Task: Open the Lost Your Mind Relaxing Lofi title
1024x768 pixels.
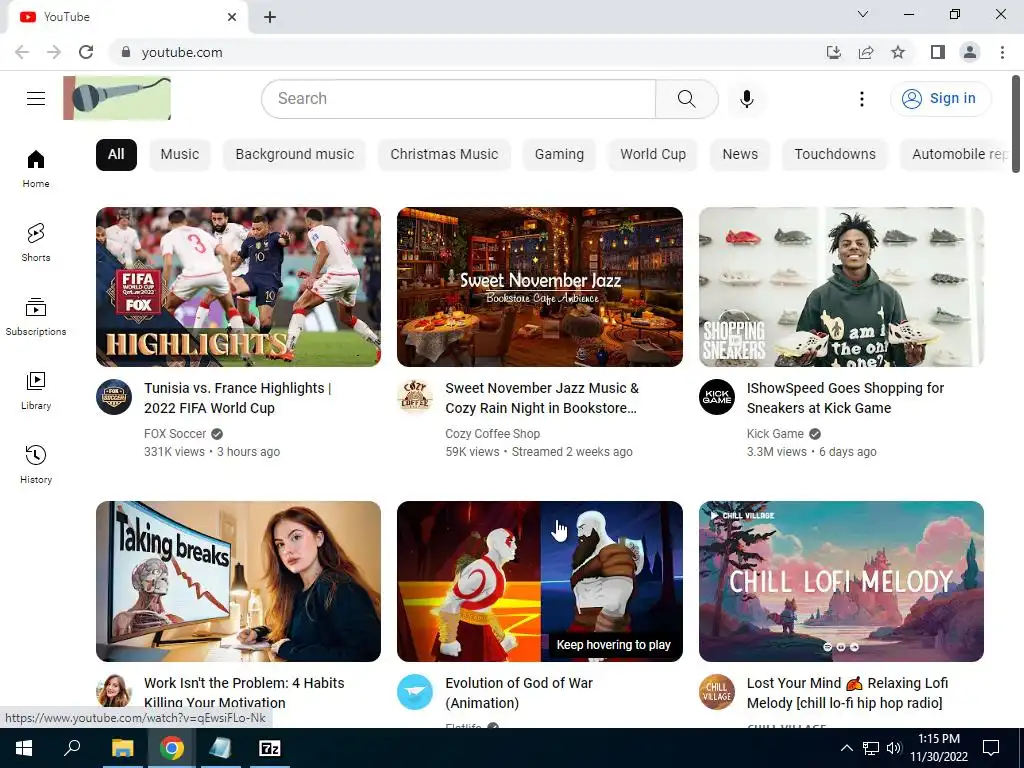Action: 847,693
